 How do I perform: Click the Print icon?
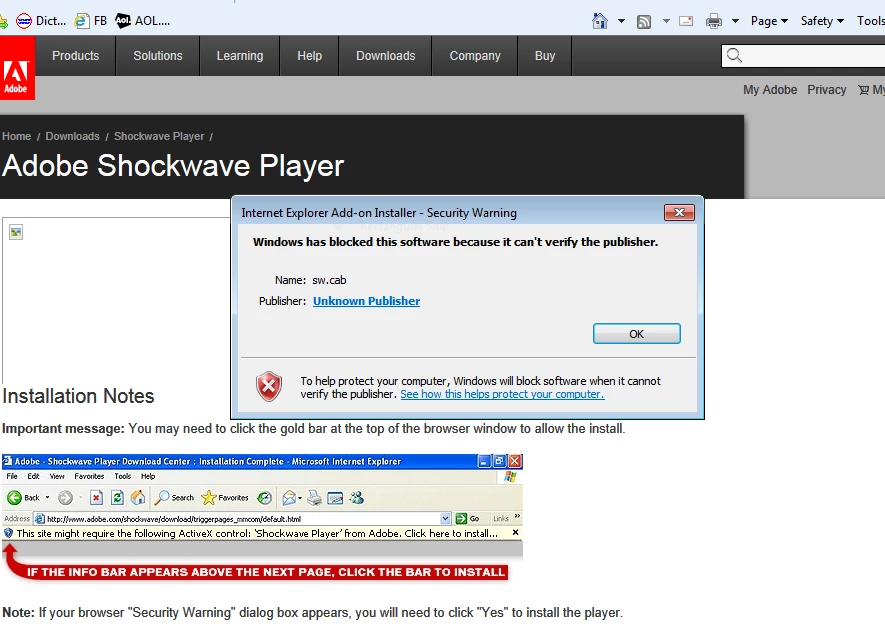click(713, 21)
